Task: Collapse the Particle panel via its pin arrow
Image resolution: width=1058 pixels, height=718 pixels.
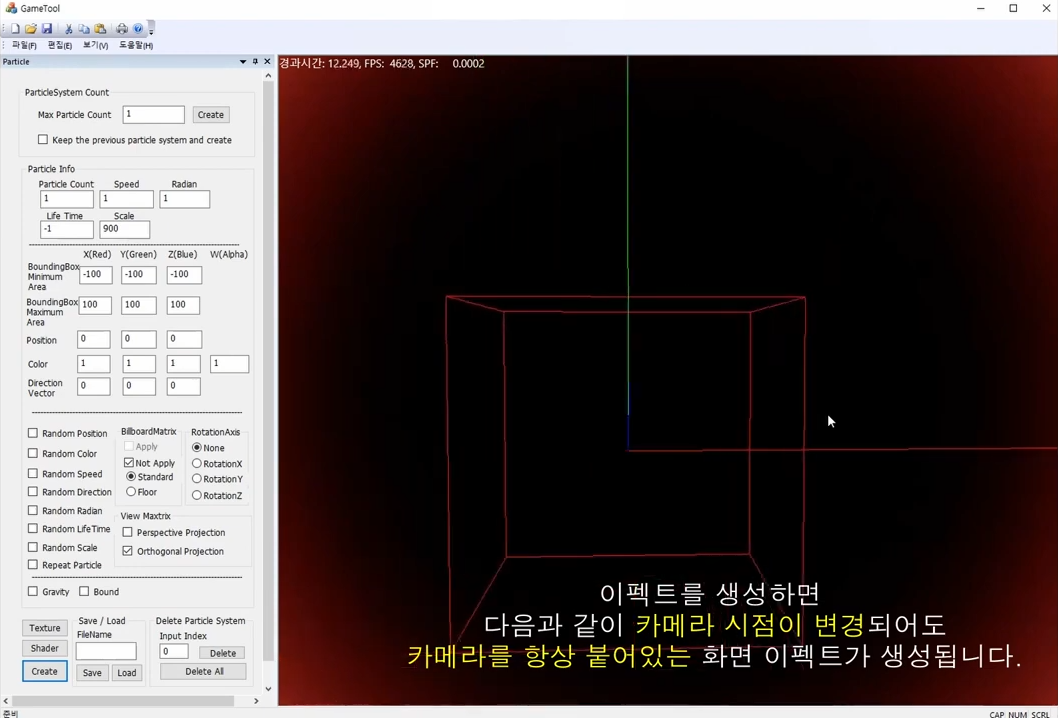Action: coord(254,61)
